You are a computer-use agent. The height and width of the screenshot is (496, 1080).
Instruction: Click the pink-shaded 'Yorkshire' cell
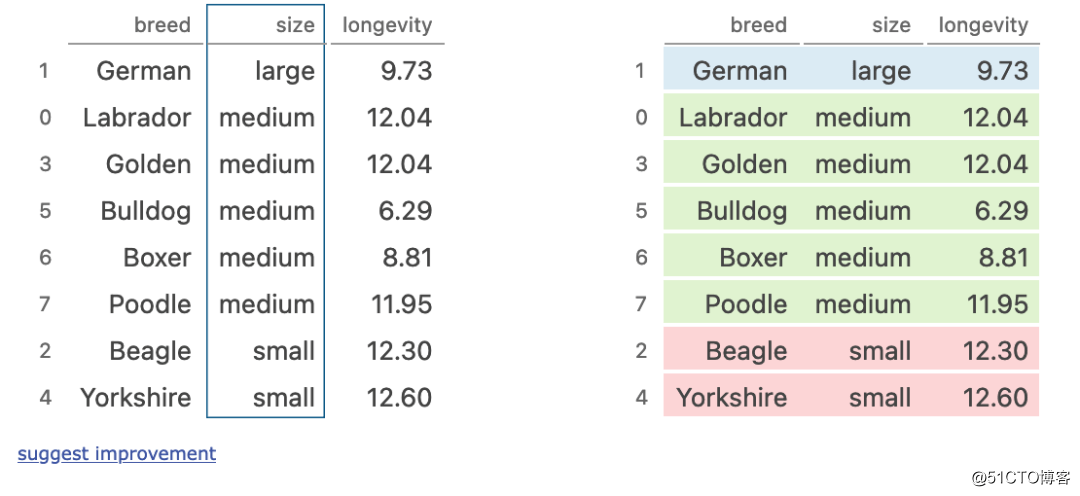click(732, 398)
